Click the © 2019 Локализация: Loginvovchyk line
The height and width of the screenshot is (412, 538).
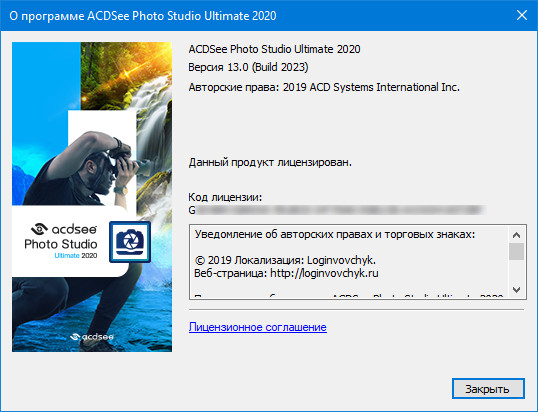point(285,260)
